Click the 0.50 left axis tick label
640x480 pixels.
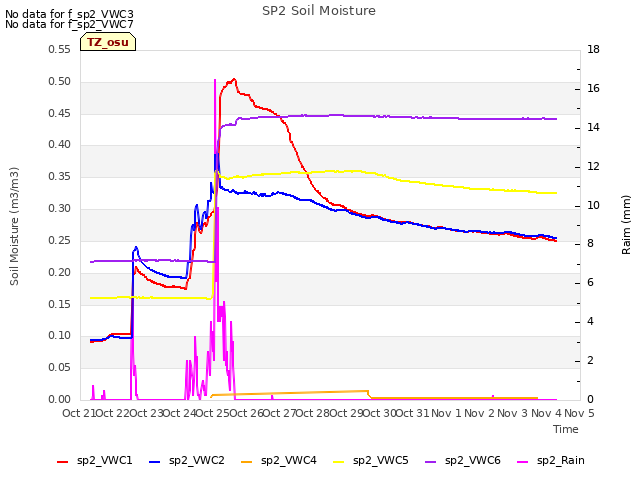[x=59, y=81]
